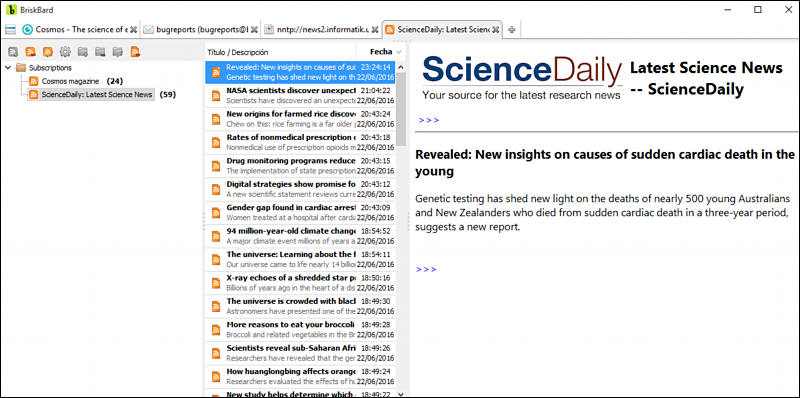Image resolution: width=800 pixels, height=398 pixels.
Task: Click the Cosmos magazine feed icon
Action: 34,81
